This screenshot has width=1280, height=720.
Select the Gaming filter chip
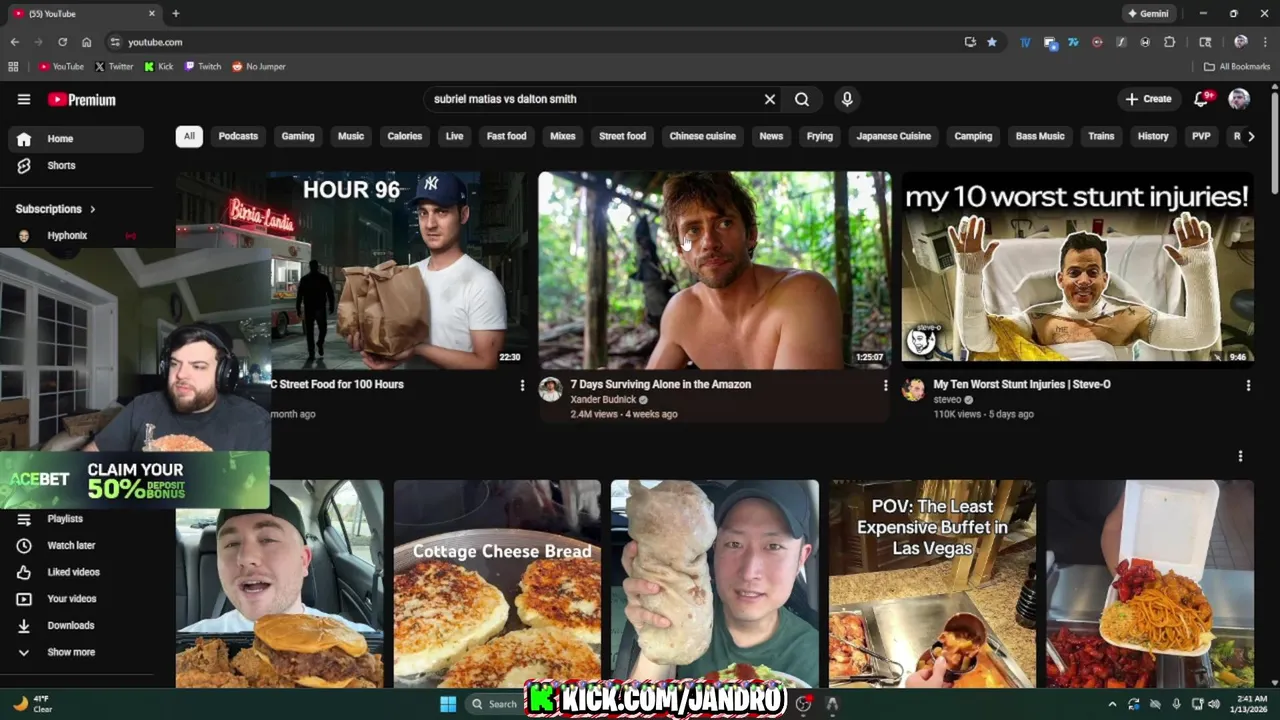pyautogui.click(x=298, y=136)
